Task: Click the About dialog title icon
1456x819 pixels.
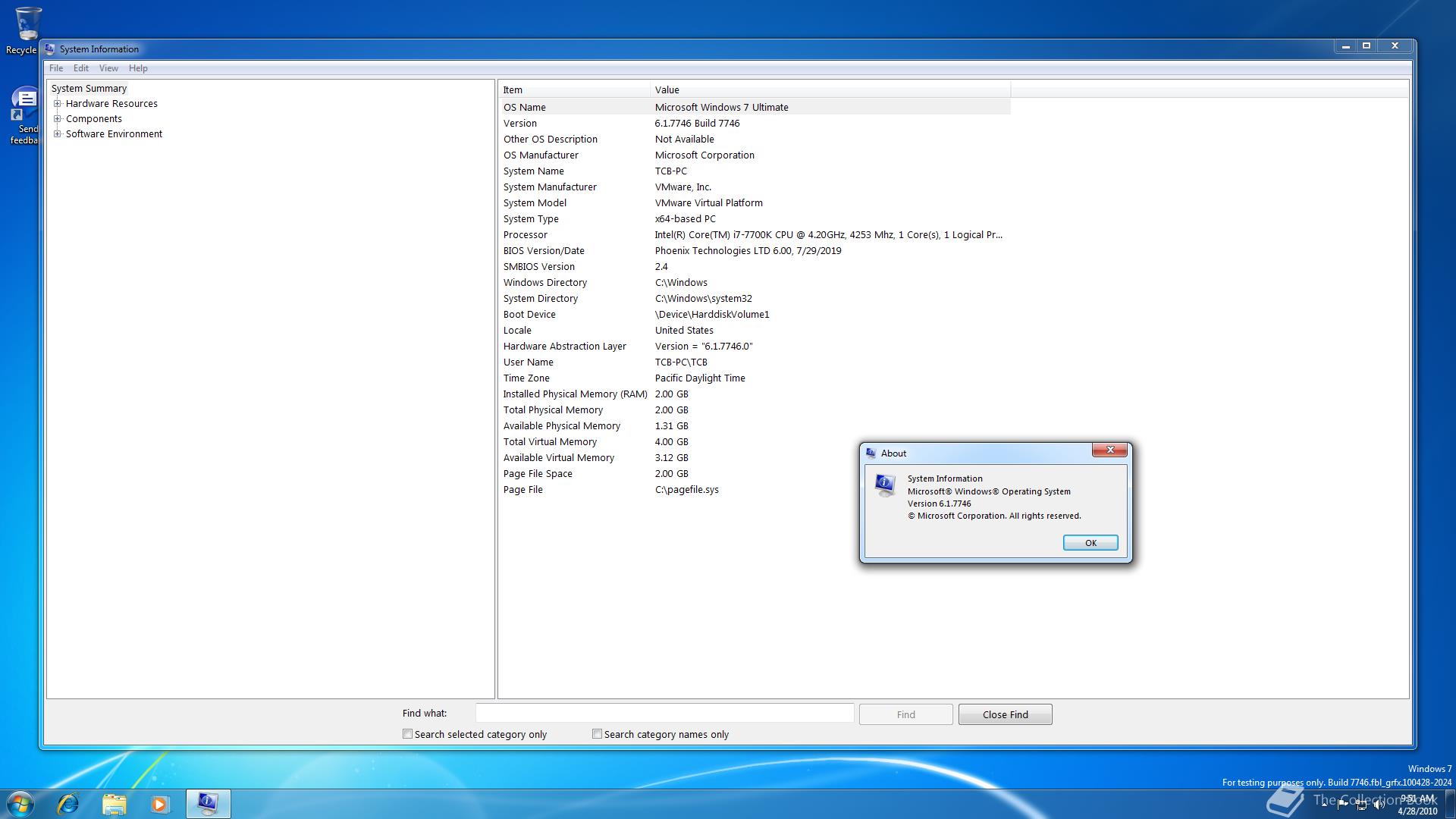Action: coord(871,453)
